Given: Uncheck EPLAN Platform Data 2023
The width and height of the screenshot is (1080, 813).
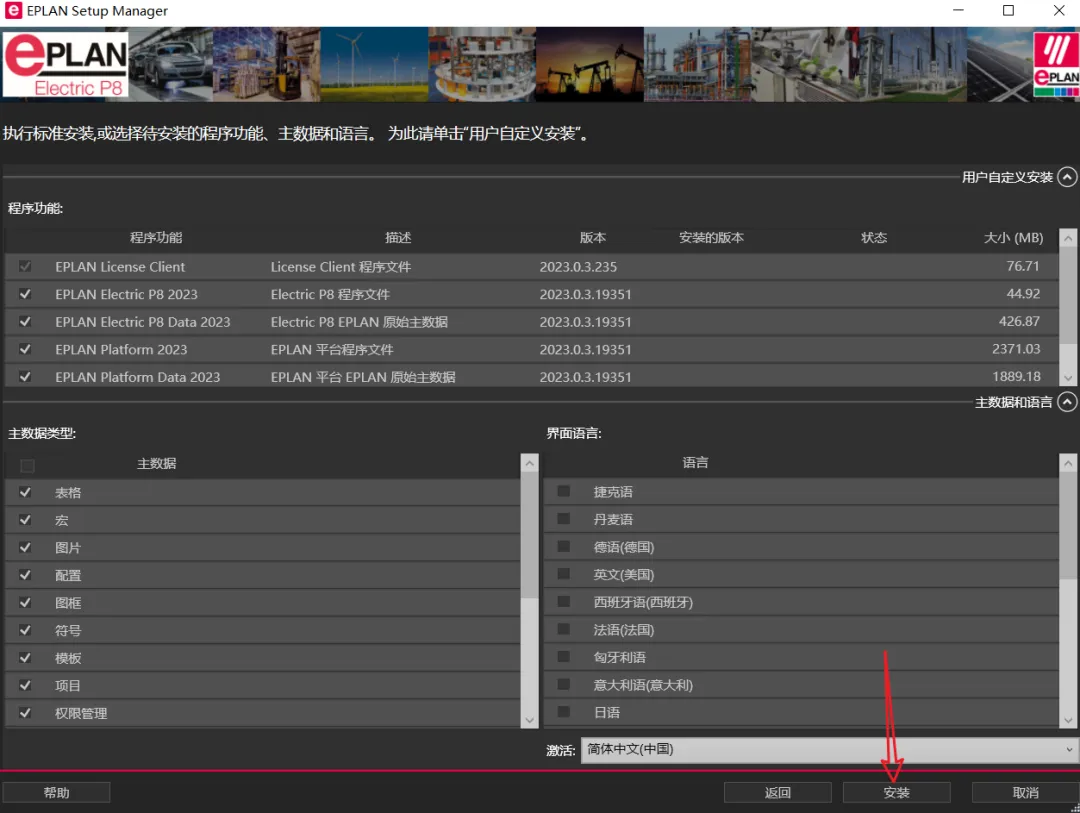Looking at the screenshot, I should coord(25,376).
